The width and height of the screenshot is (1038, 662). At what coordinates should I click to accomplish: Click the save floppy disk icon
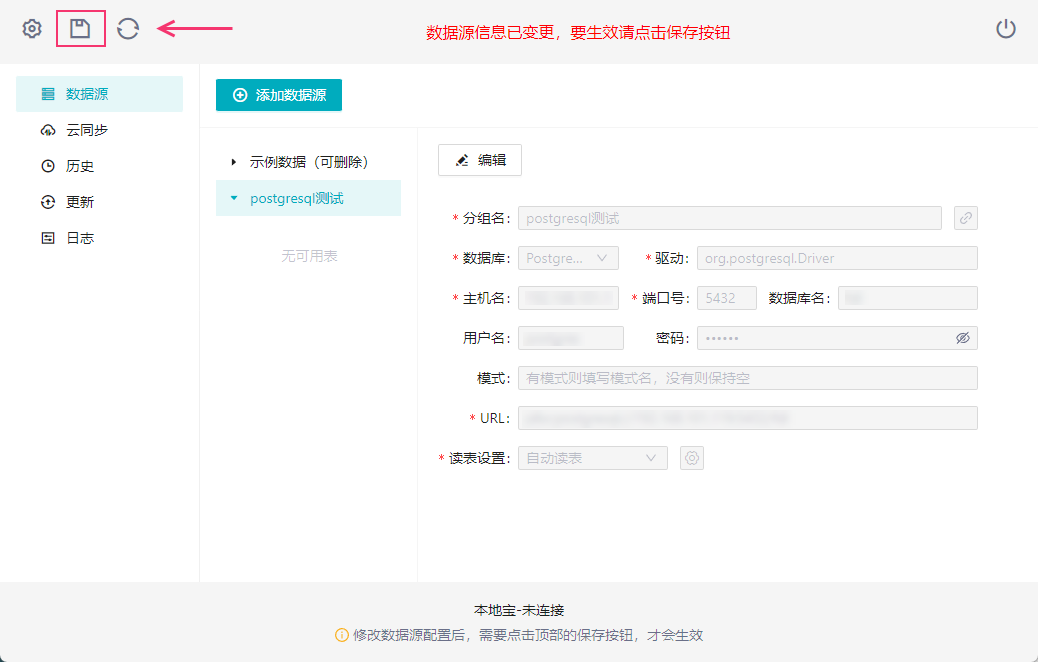(80, 28)
